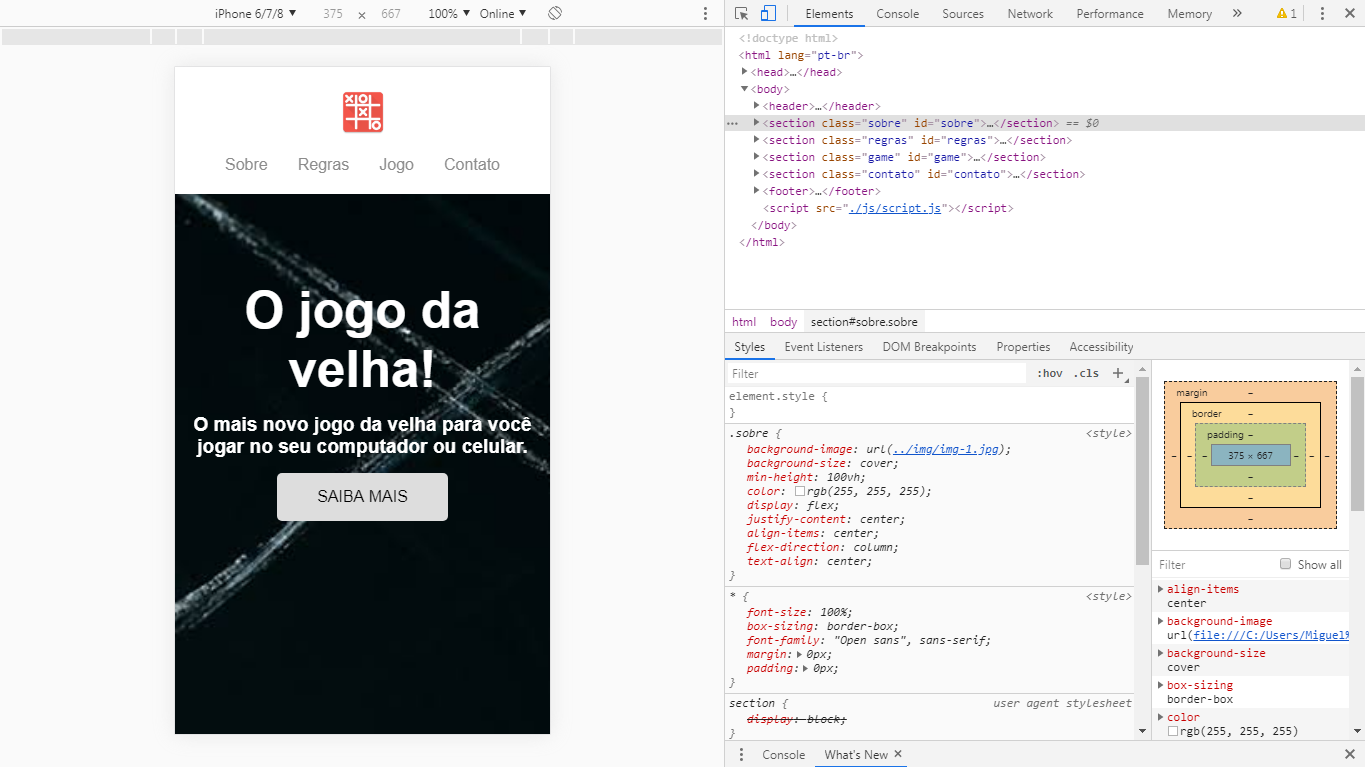Open the Network tab
This screenshot has width=1365, height=767.
(1030, 13)
